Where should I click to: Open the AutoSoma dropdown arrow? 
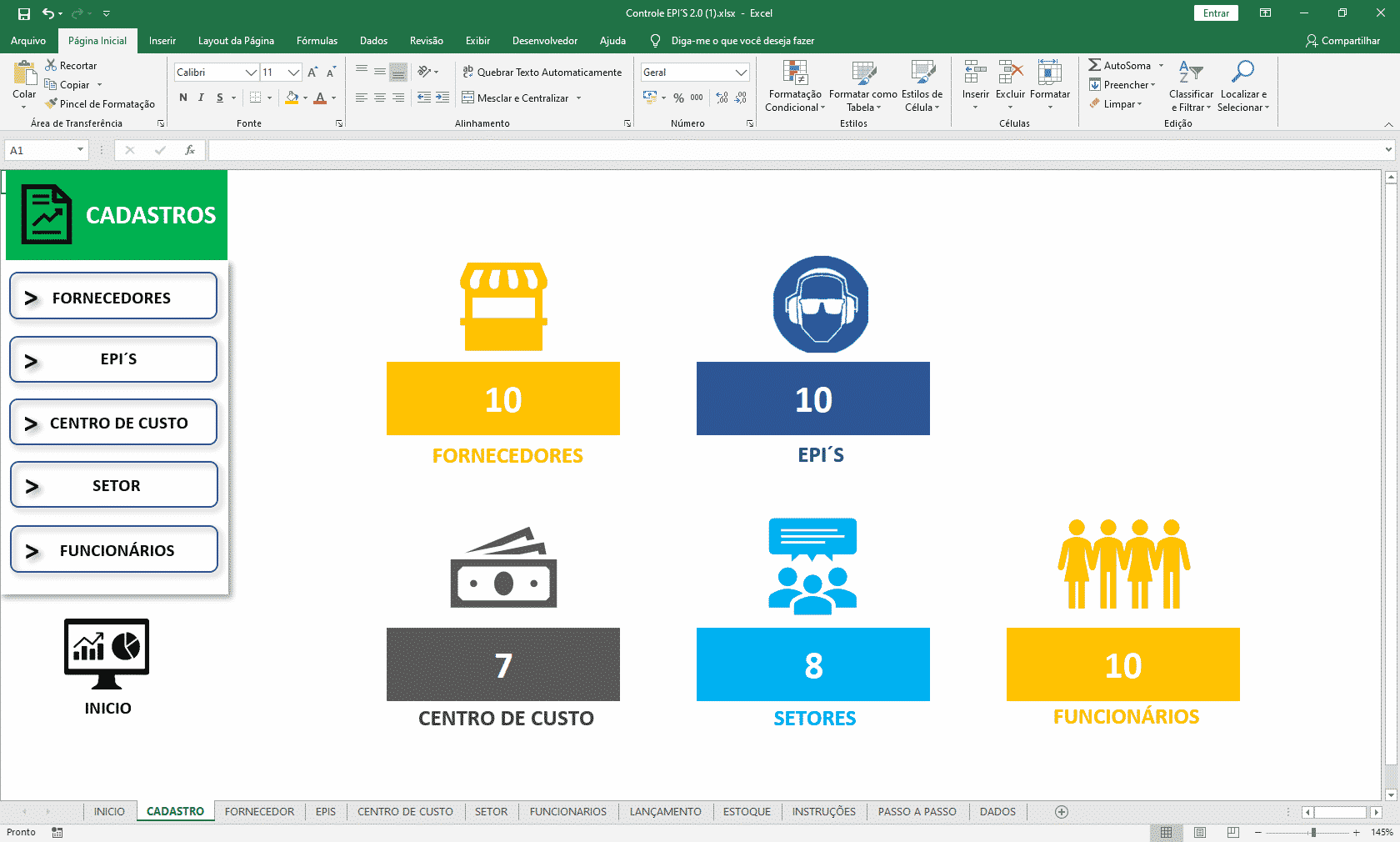point(1161,66)
